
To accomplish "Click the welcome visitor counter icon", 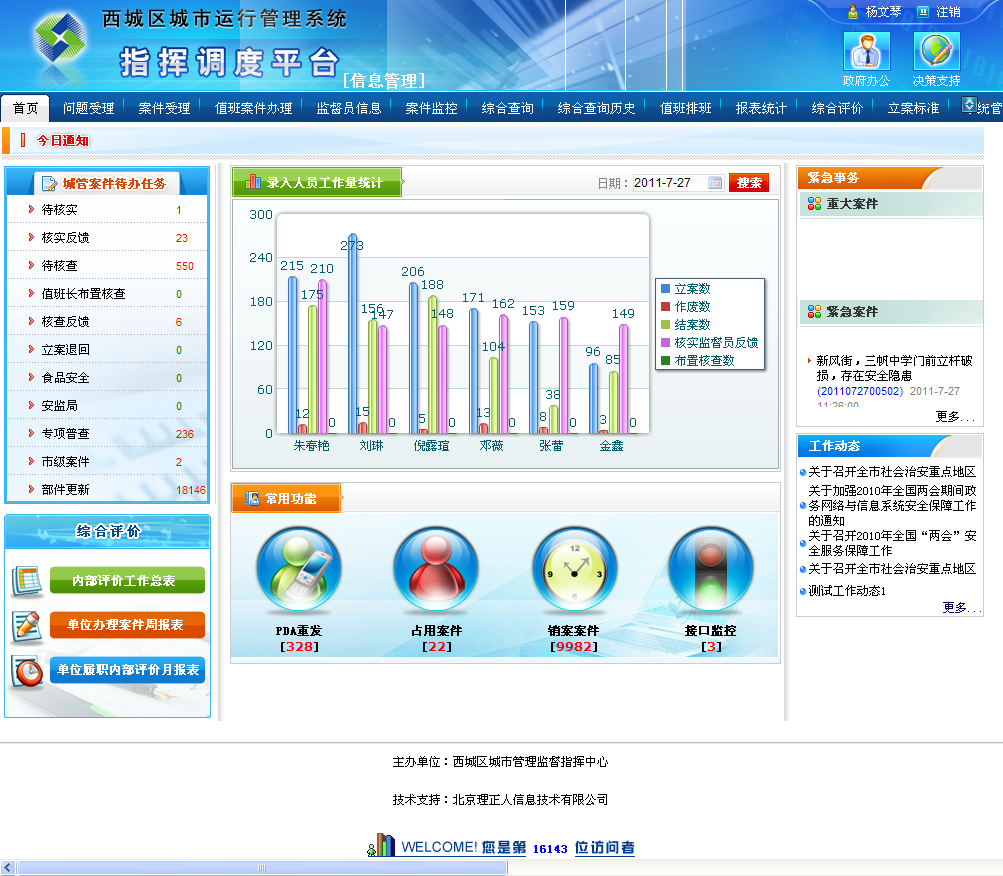I will [382, 845].
